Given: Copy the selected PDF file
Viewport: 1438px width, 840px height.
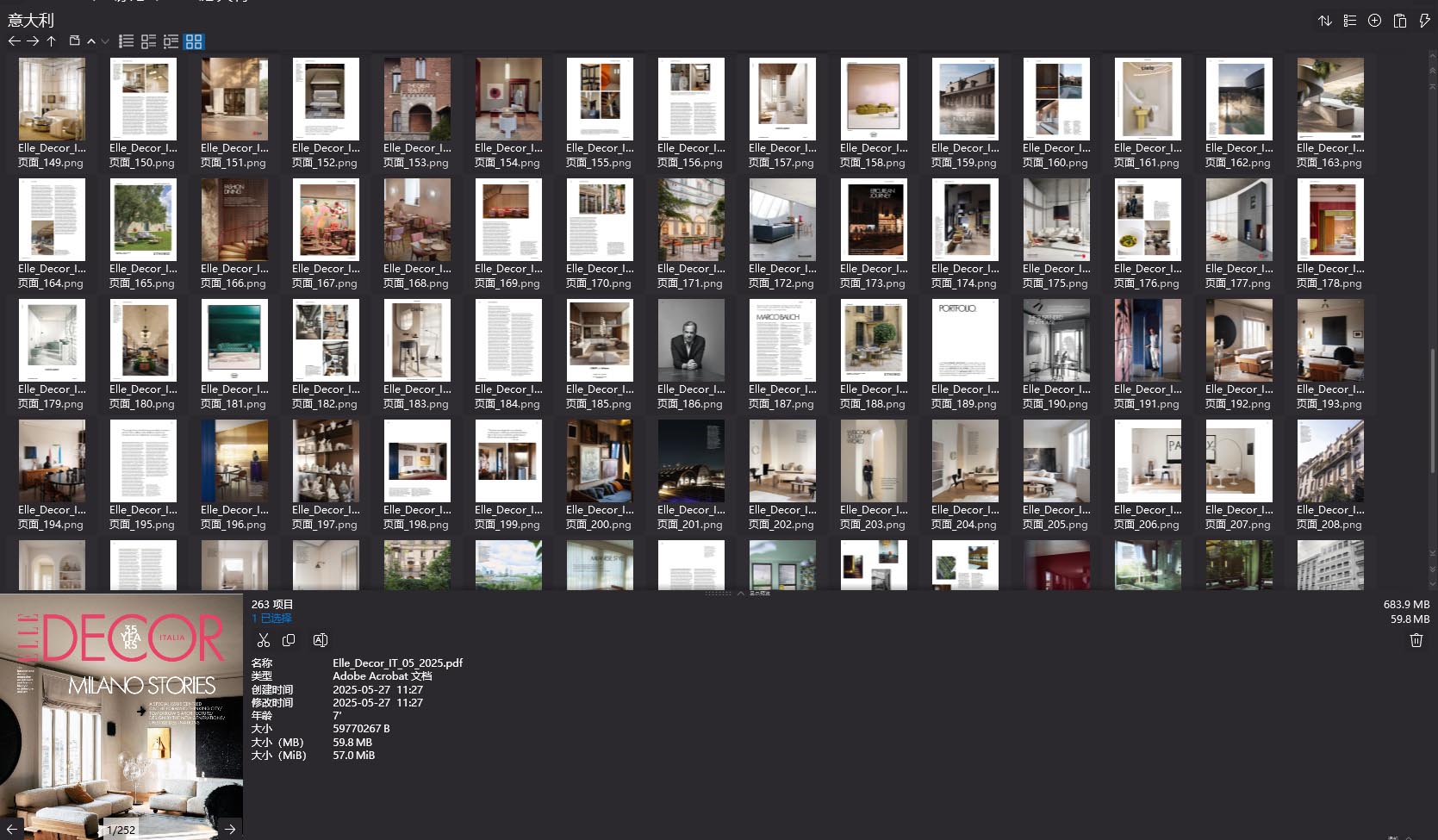Looking at the screenshot, I should coord(289,640).
